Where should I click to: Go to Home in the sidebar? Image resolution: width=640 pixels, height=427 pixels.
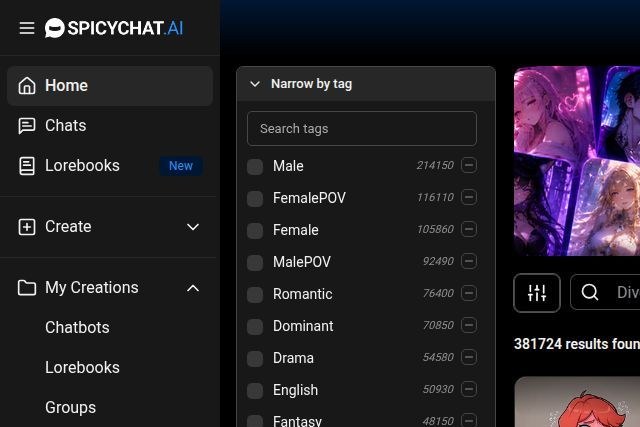110,86
